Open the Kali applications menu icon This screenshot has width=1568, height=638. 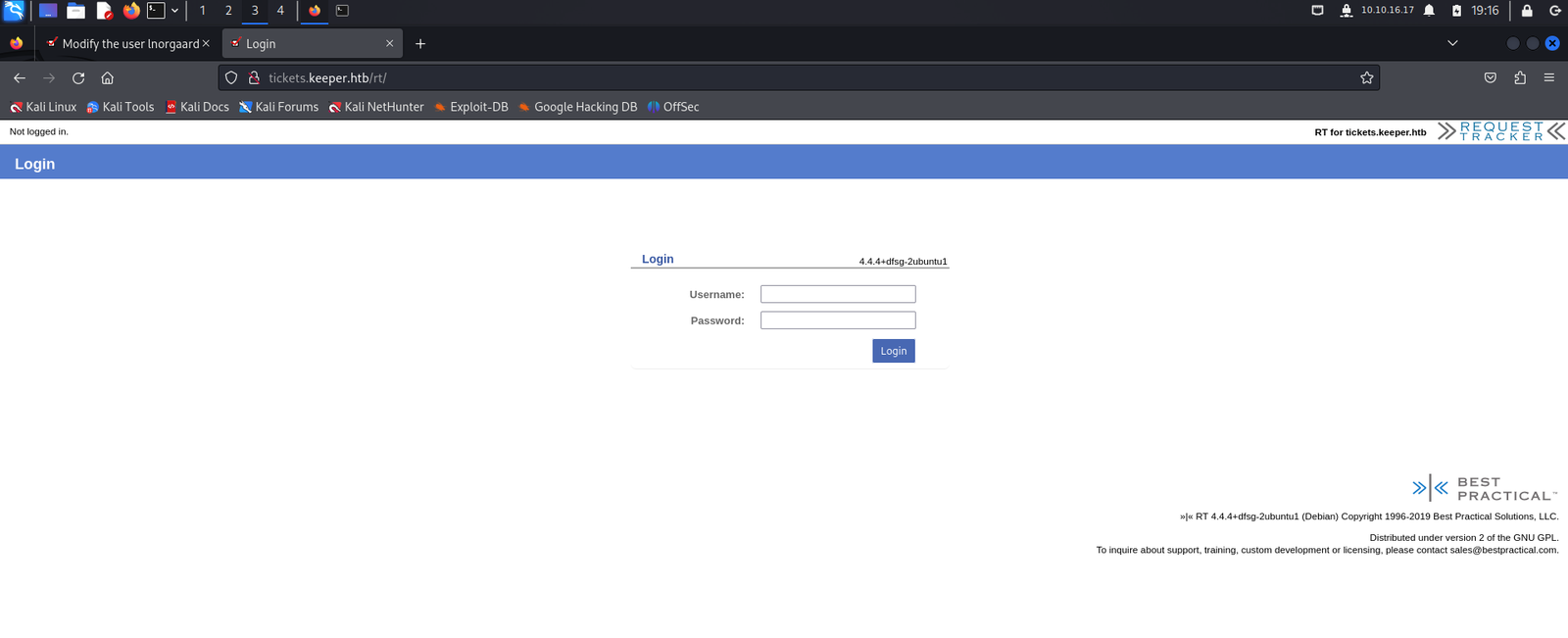pyautogui.click(x=14, y=11)
